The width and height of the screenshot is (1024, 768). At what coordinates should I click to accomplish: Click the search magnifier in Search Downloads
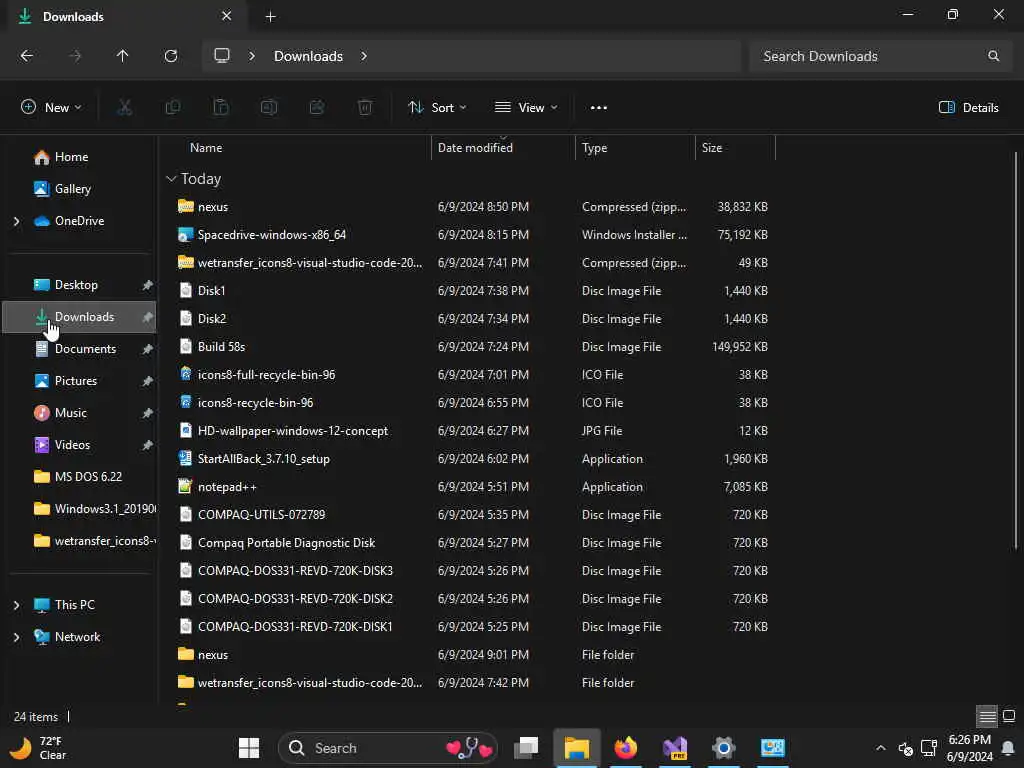[x=993, y=56]
